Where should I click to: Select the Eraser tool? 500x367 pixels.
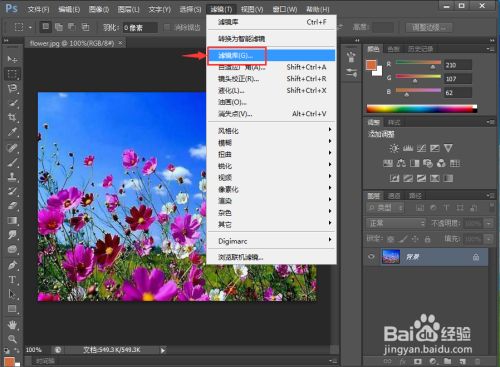[12, 206]
